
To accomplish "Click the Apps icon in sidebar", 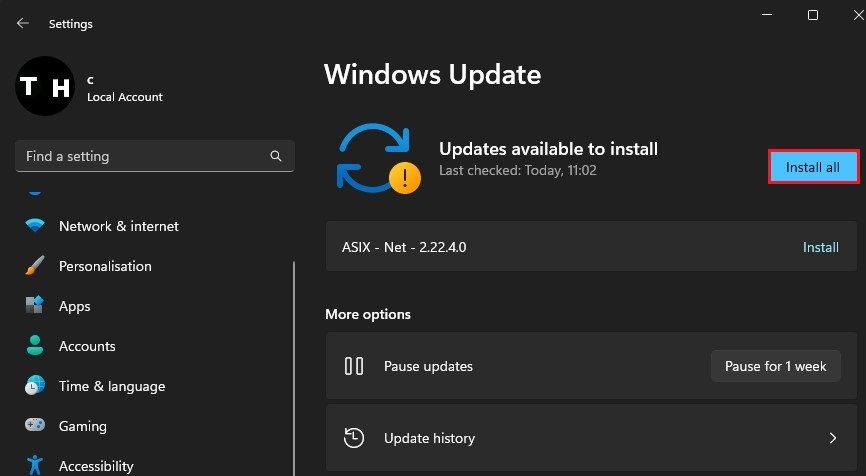I will click(35, 306).
